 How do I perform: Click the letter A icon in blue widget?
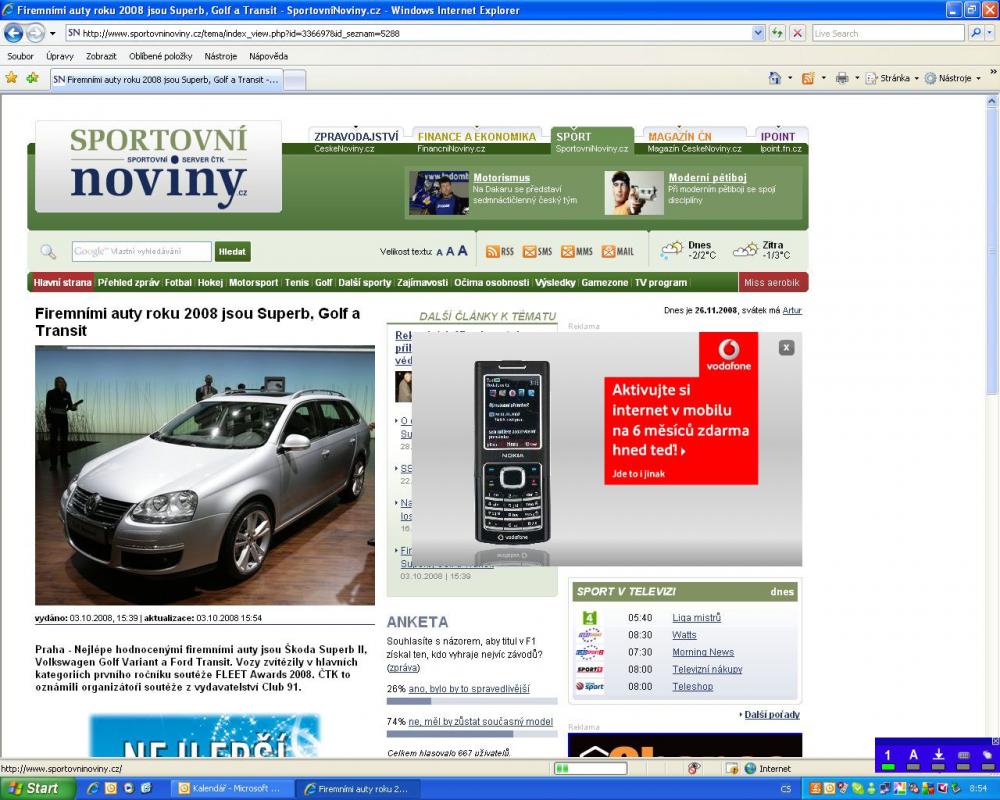pyautogui.click(x=913, y=755)
